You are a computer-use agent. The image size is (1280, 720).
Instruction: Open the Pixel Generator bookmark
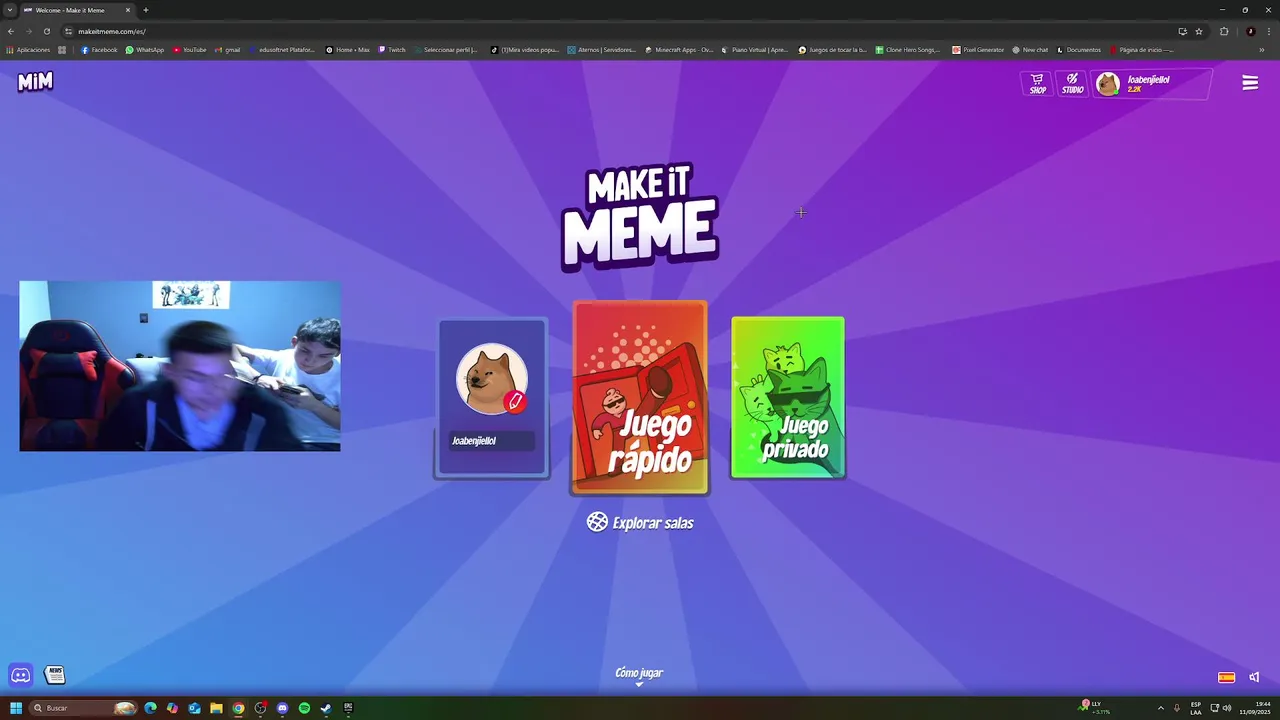[x=978, y=50]
